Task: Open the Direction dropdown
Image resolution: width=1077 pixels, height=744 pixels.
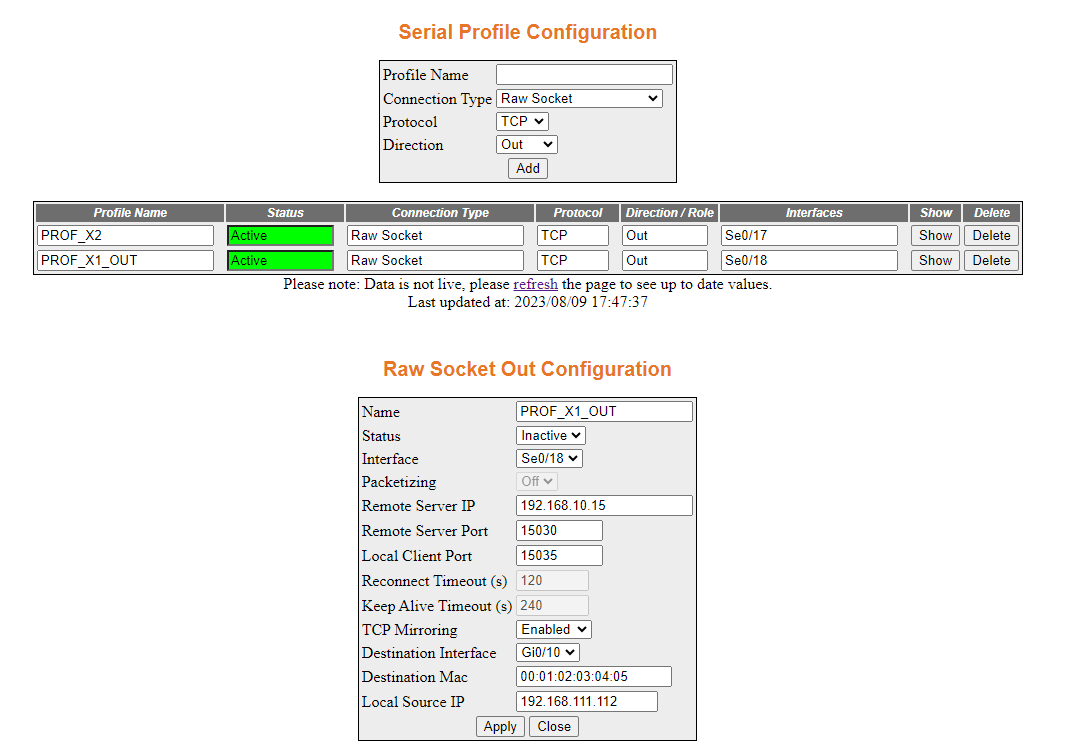Action: click(525, 144)
